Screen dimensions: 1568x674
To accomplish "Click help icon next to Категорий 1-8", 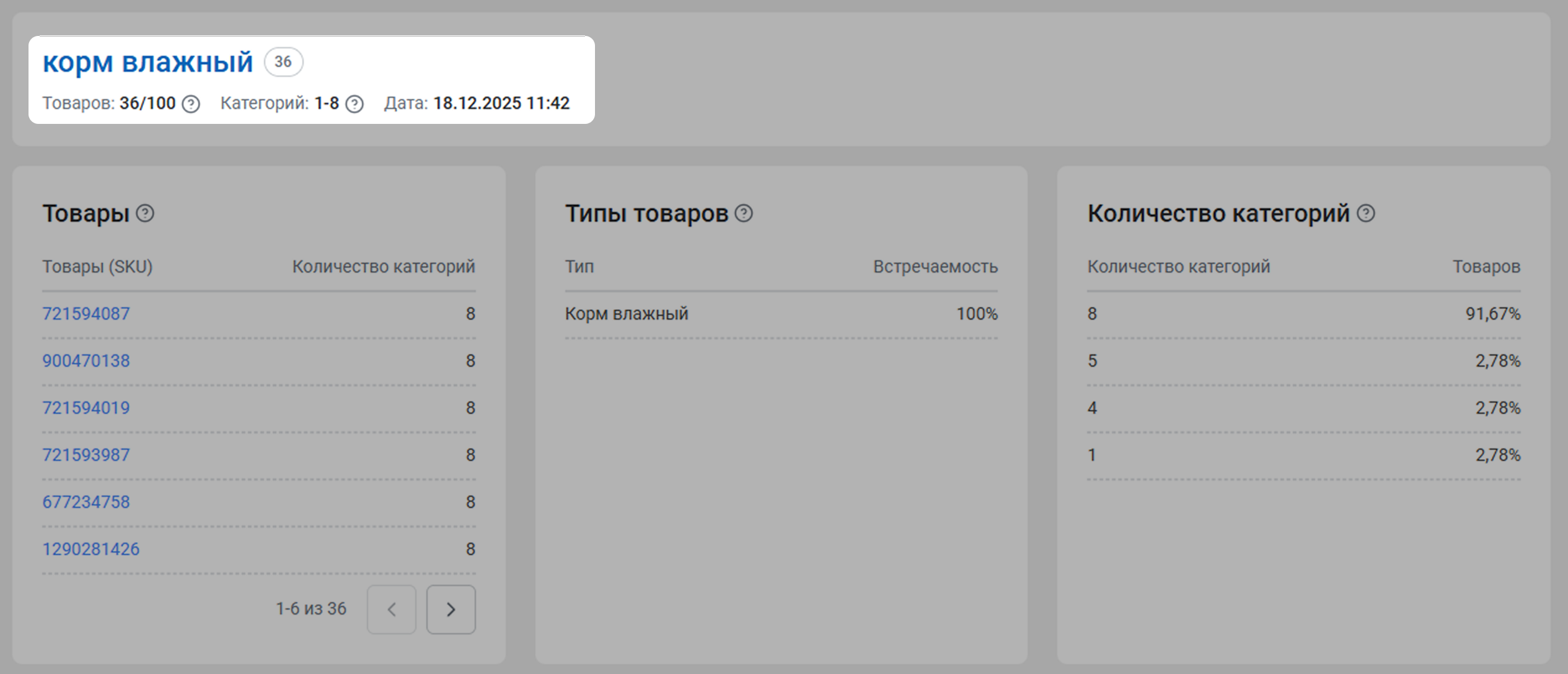I will (x=355, y=104).
